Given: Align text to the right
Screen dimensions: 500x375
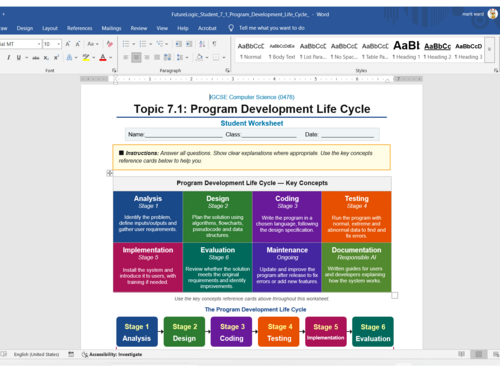Looking at the screenshot, I should coord(147,57).
